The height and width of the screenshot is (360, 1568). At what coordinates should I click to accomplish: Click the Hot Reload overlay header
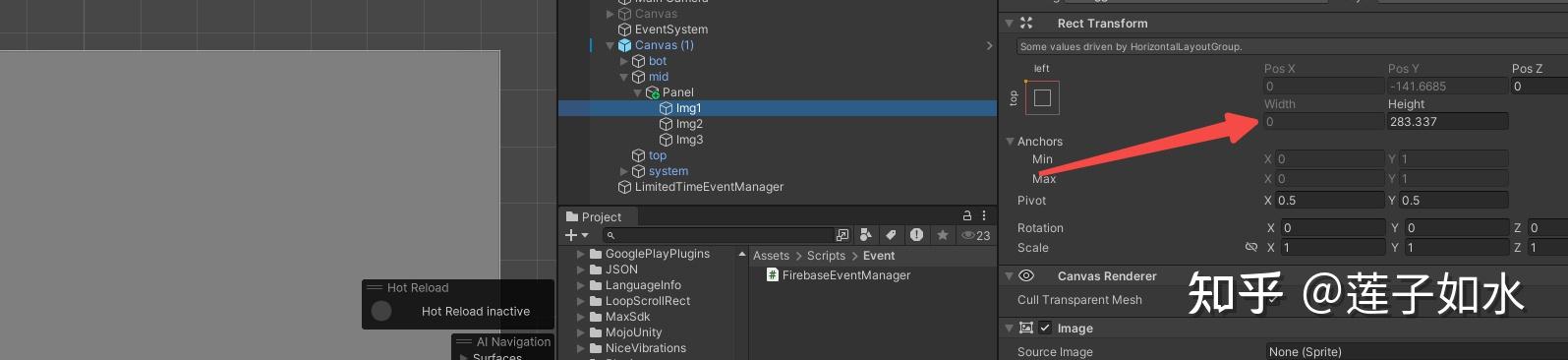click(x=457, y=288)
